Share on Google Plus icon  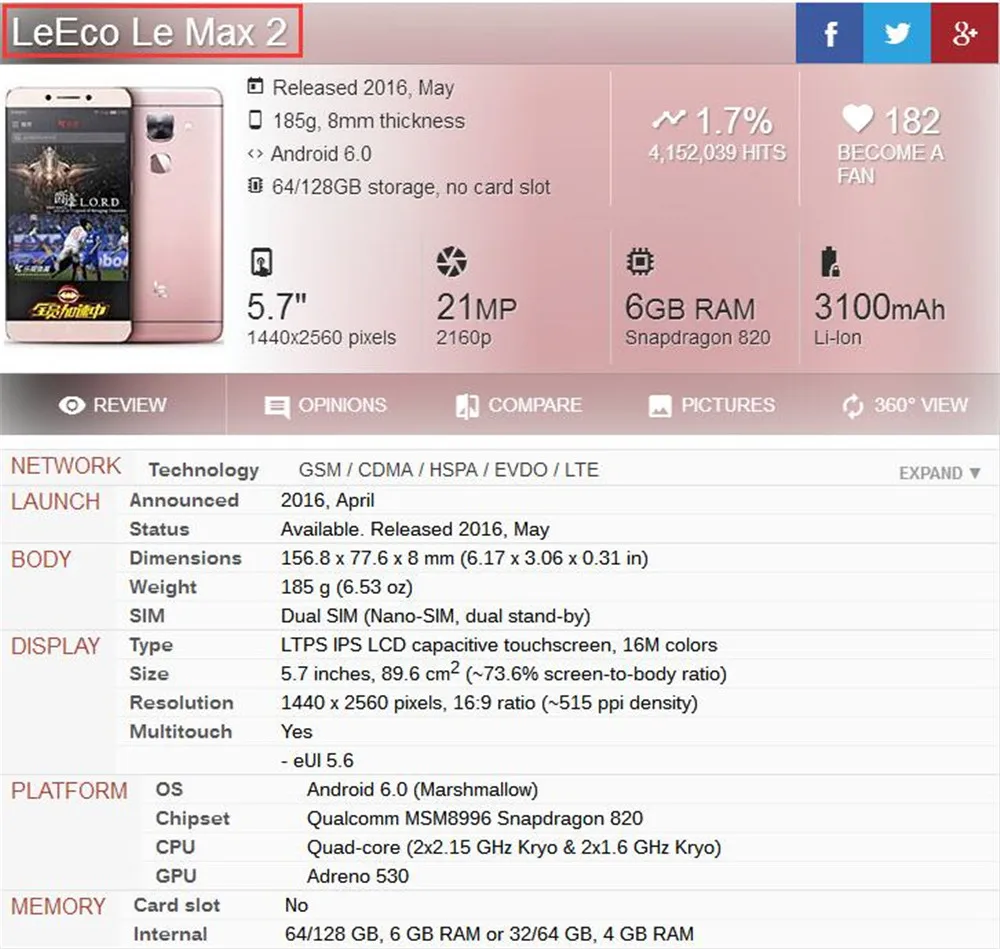[x=965, y=33]
